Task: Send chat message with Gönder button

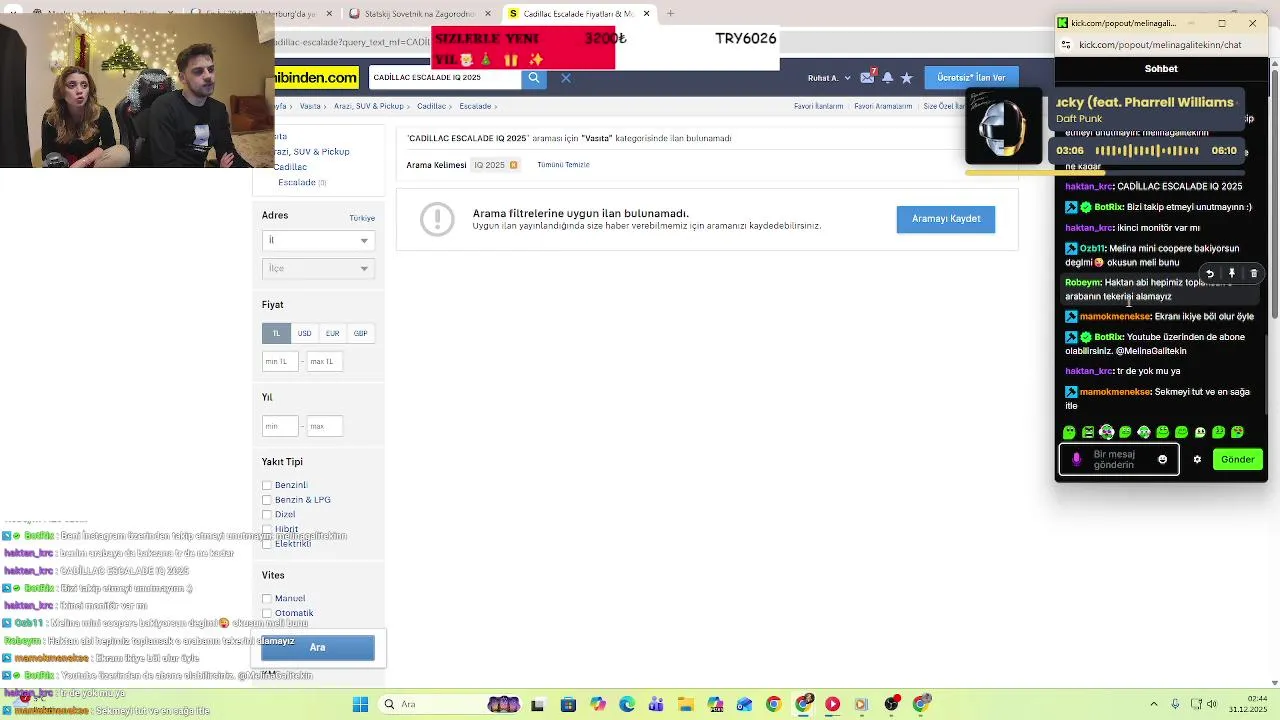Action: [1237, 460]
